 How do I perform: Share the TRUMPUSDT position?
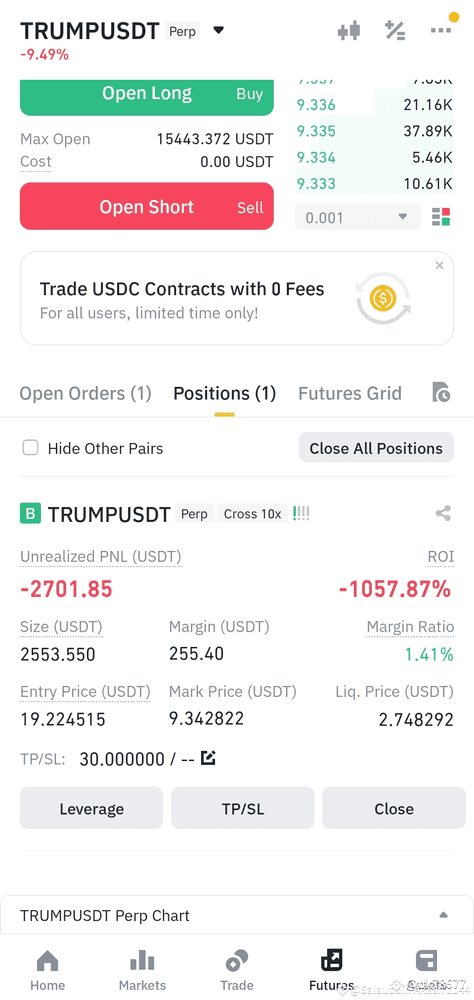click(443, 513)
